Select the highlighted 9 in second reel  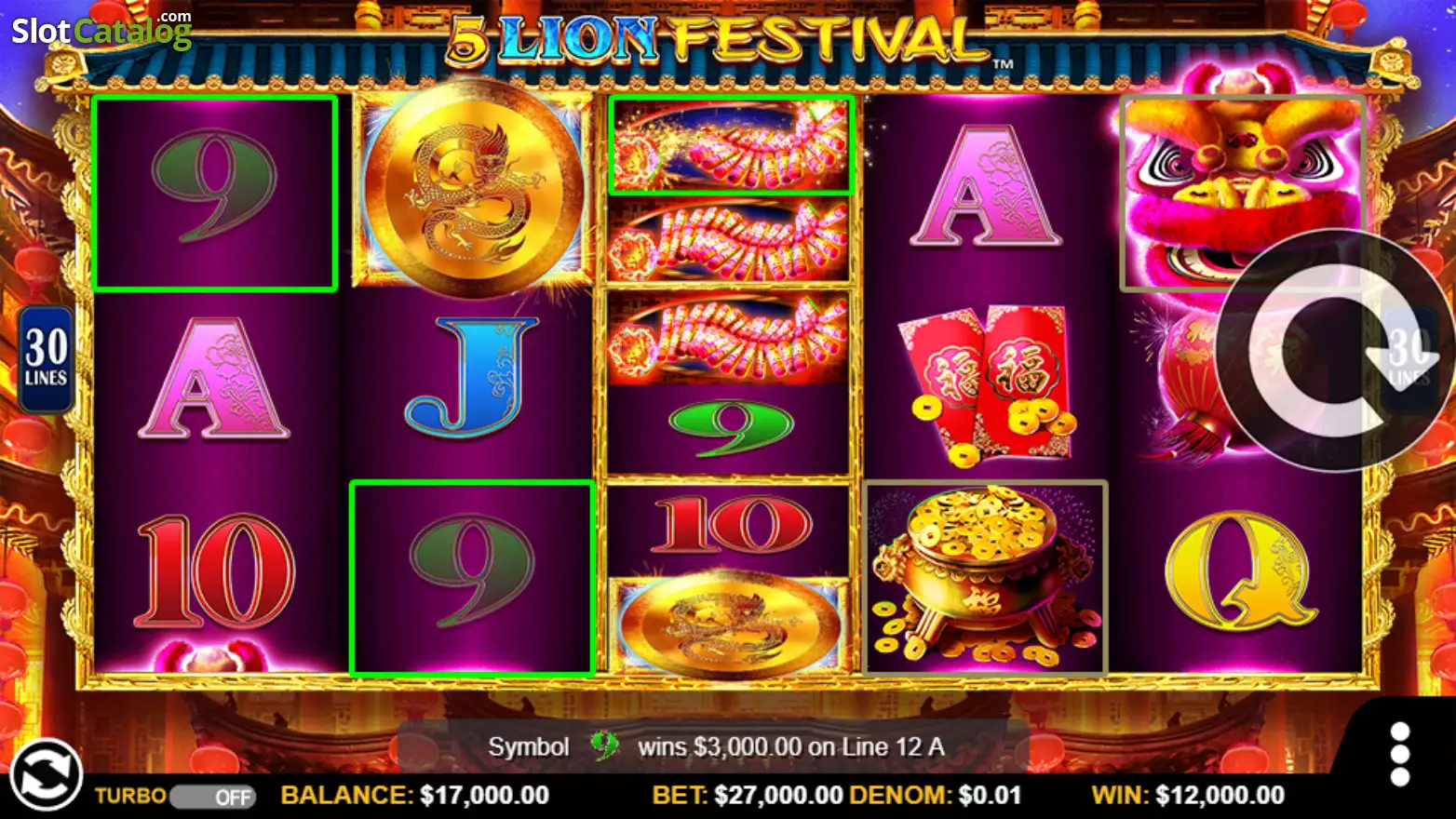pyautogui.click(x=473, y=578)
